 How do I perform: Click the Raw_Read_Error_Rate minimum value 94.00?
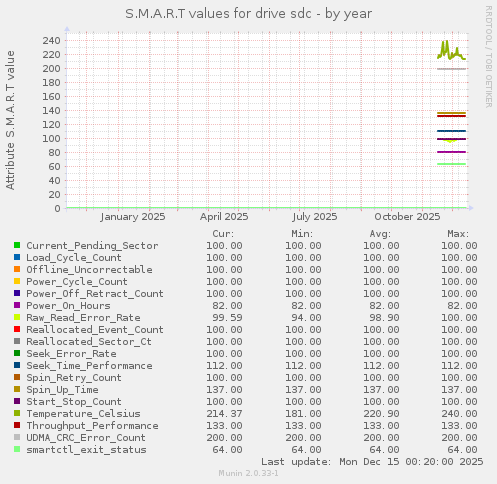[x=306, y=318]
